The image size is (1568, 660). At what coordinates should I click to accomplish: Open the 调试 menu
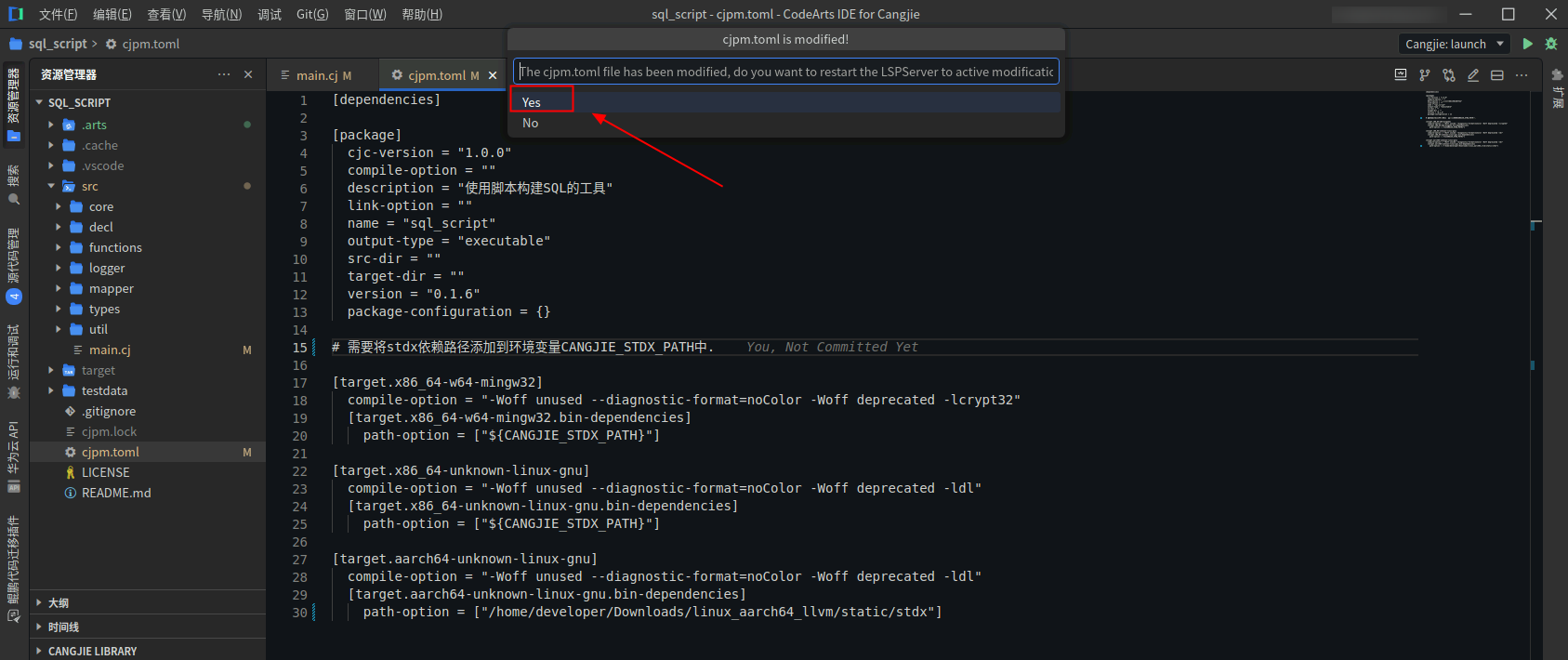[x=270, y=14]
